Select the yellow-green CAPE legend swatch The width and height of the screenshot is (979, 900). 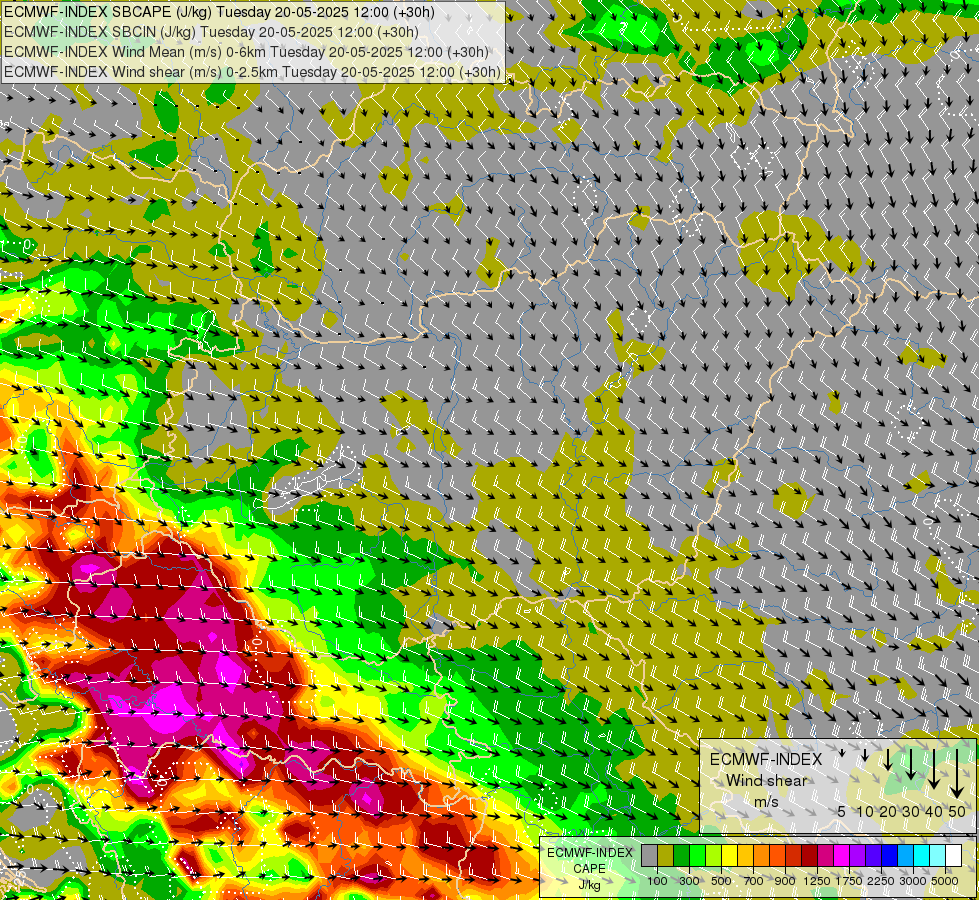[x=714, y=856]
